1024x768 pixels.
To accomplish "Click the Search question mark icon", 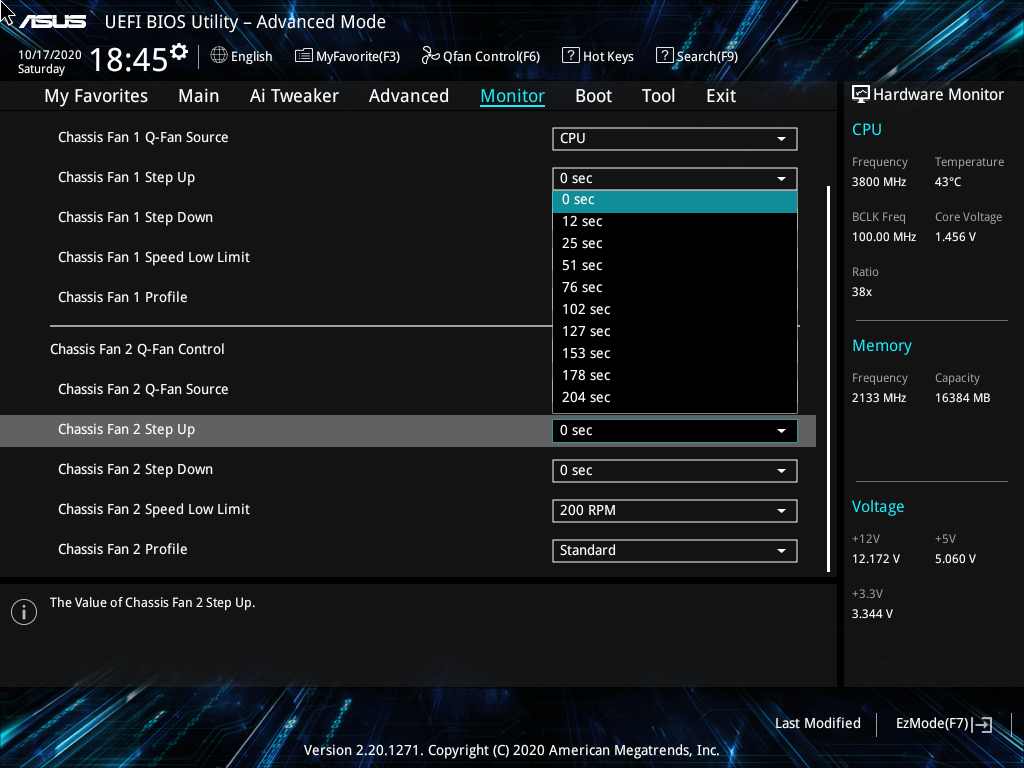I will pos(664,55).
